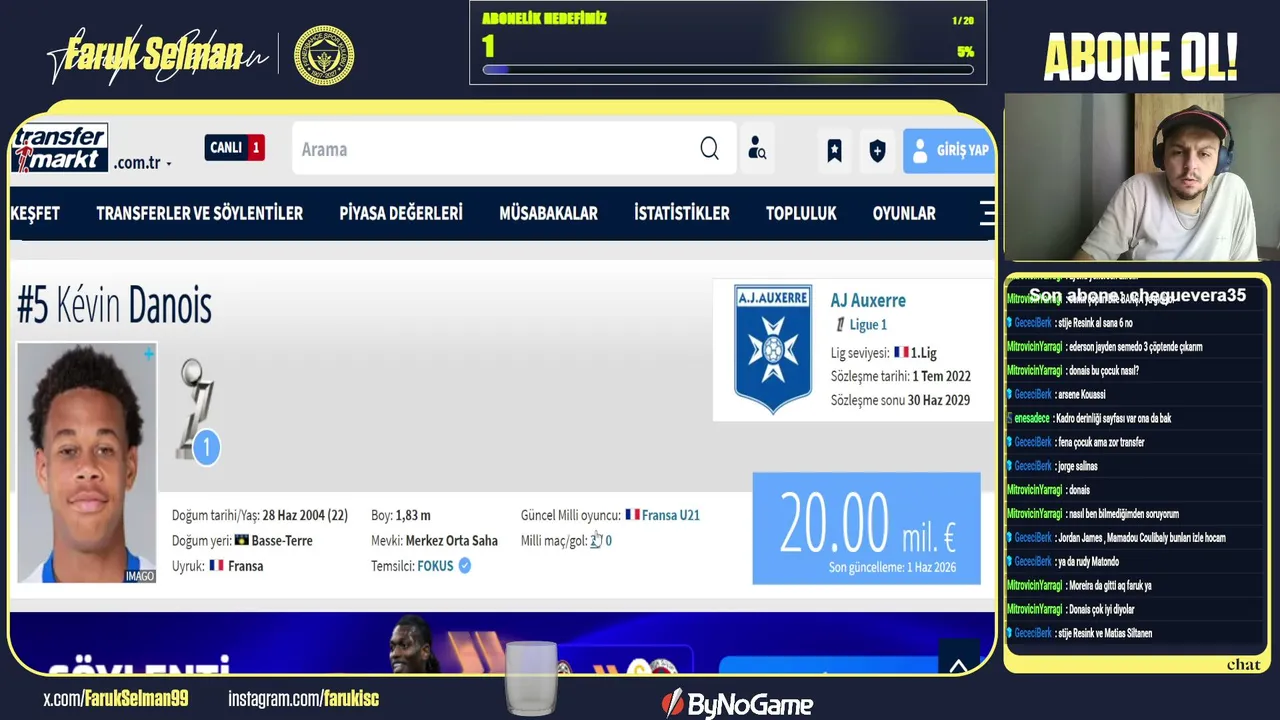Click the subscription goal progress bar

tap(728, 70)
